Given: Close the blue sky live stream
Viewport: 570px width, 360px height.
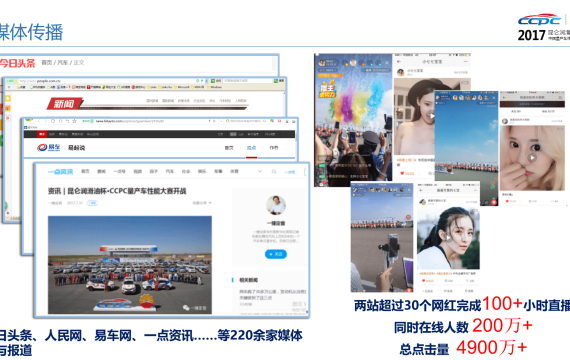Looking at the screenshot, I should point(494,97).
